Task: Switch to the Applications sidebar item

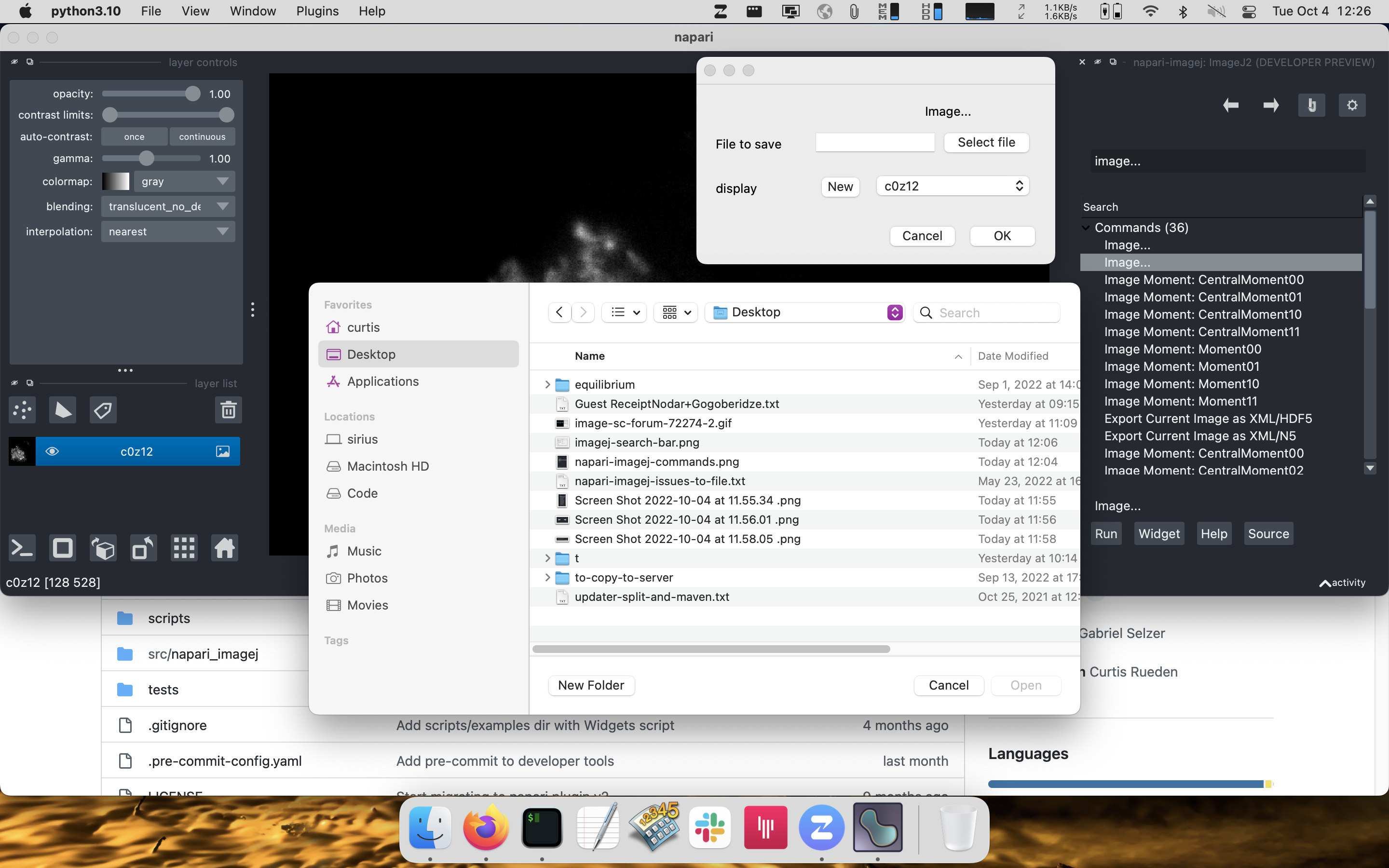Action: point(381,381)
